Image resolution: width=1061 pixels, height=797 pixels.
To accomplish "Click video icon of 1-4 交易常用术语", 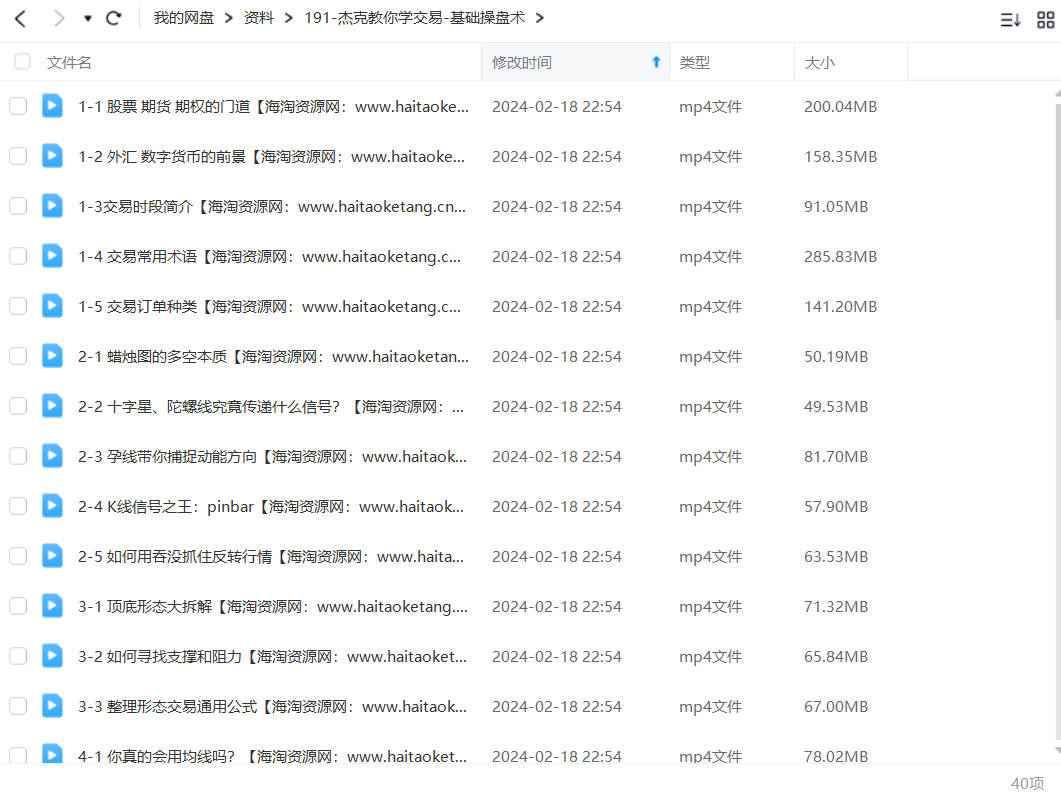I will [52, 256].
